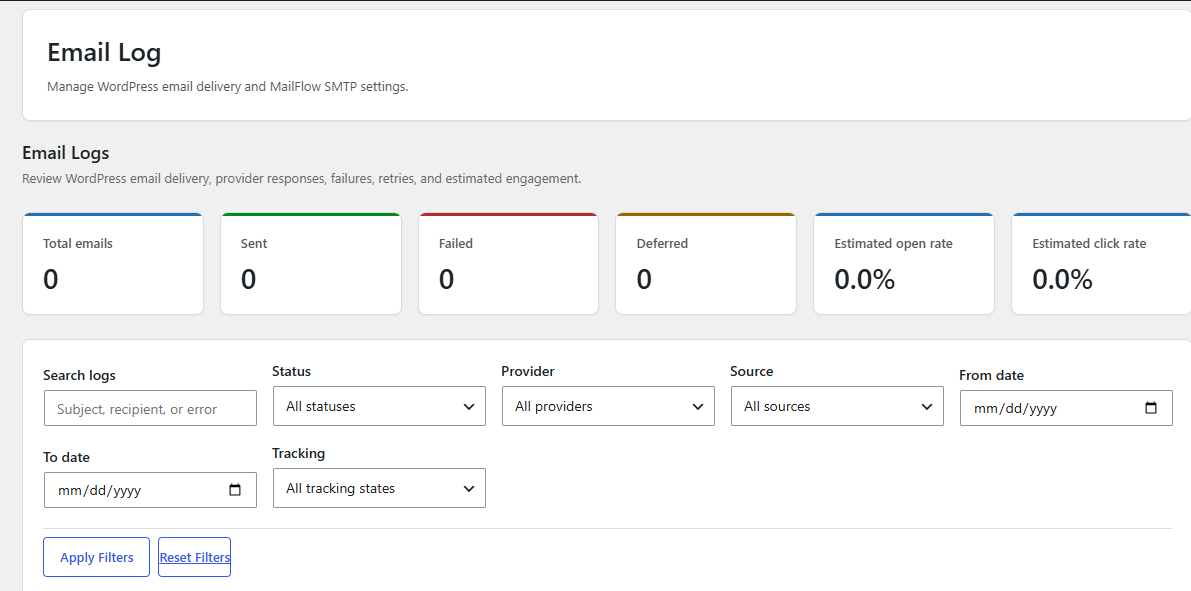Click the Email Log page heading
Screen dimensions: 1191x591
coord(104,52)
